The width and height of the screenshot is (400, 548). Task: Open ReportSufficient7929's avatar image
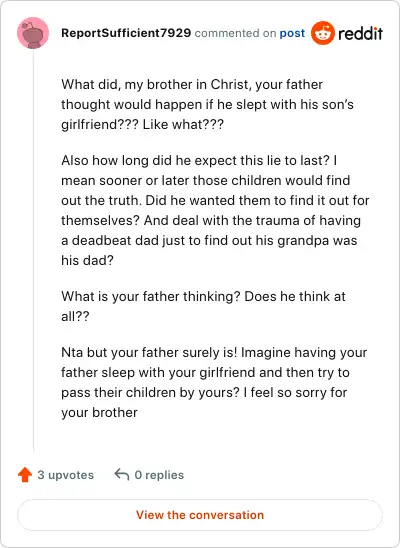pos(33,33)
